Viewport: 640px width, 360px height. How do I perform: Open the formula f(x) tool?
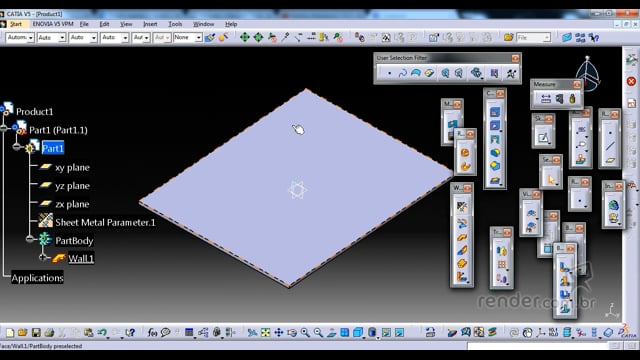[x=152, y=333]
